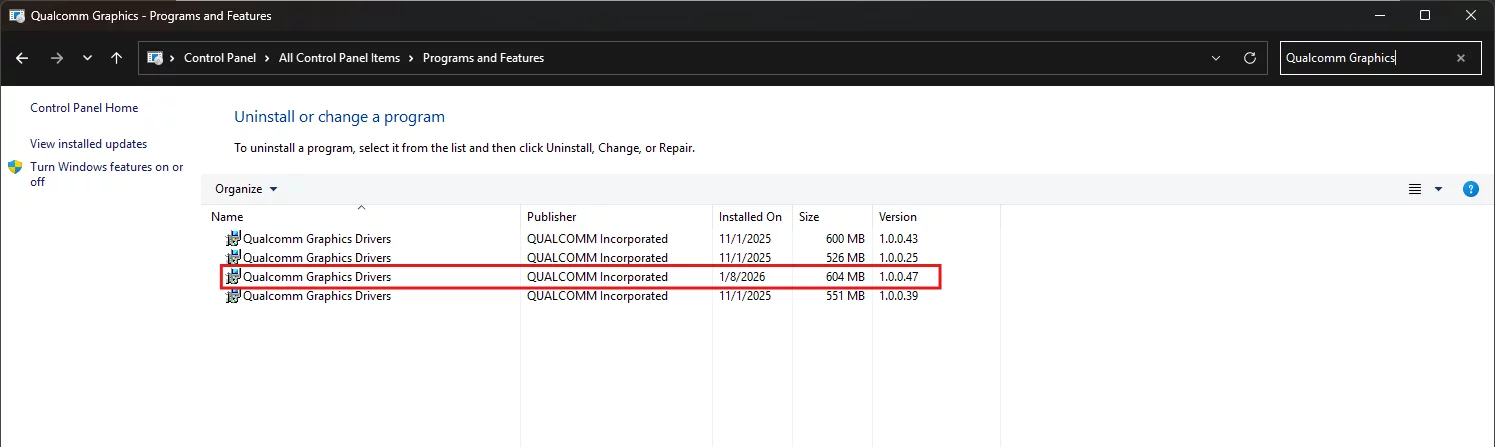Click All Control Panel Items breadcrumb
Image resolution: width=1495 pixels, height=447 pixels.
pos(339,58)
